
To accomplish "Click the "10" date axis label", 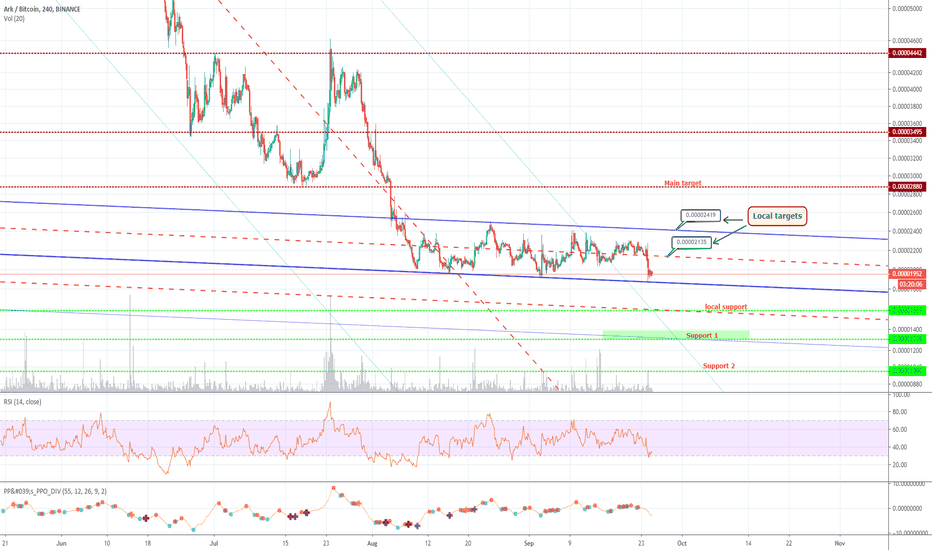I will coord(107,543).
